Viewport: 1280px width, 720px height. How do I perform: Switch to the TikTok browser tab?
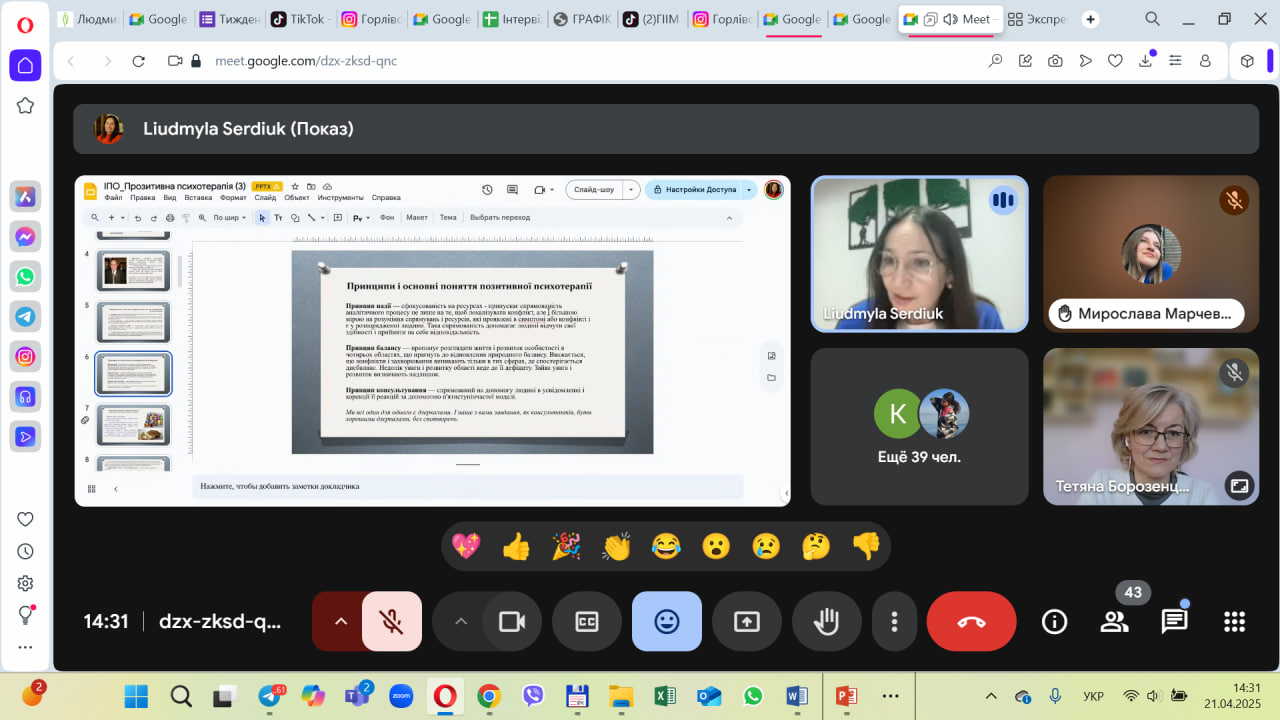(x=298, y=19)
